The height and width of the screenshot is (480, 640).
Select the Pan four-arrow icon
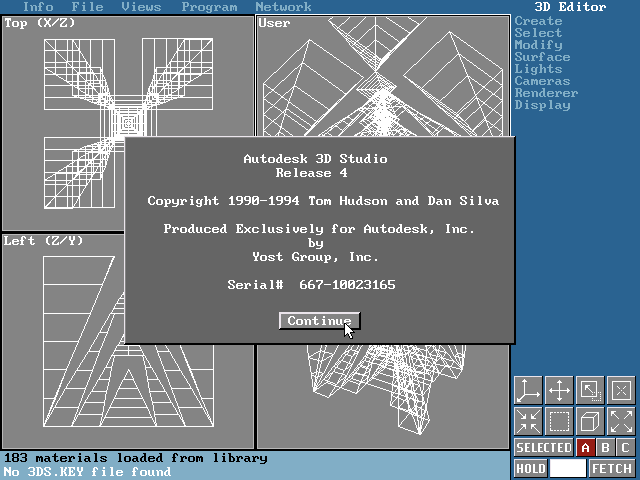[559, 391]
